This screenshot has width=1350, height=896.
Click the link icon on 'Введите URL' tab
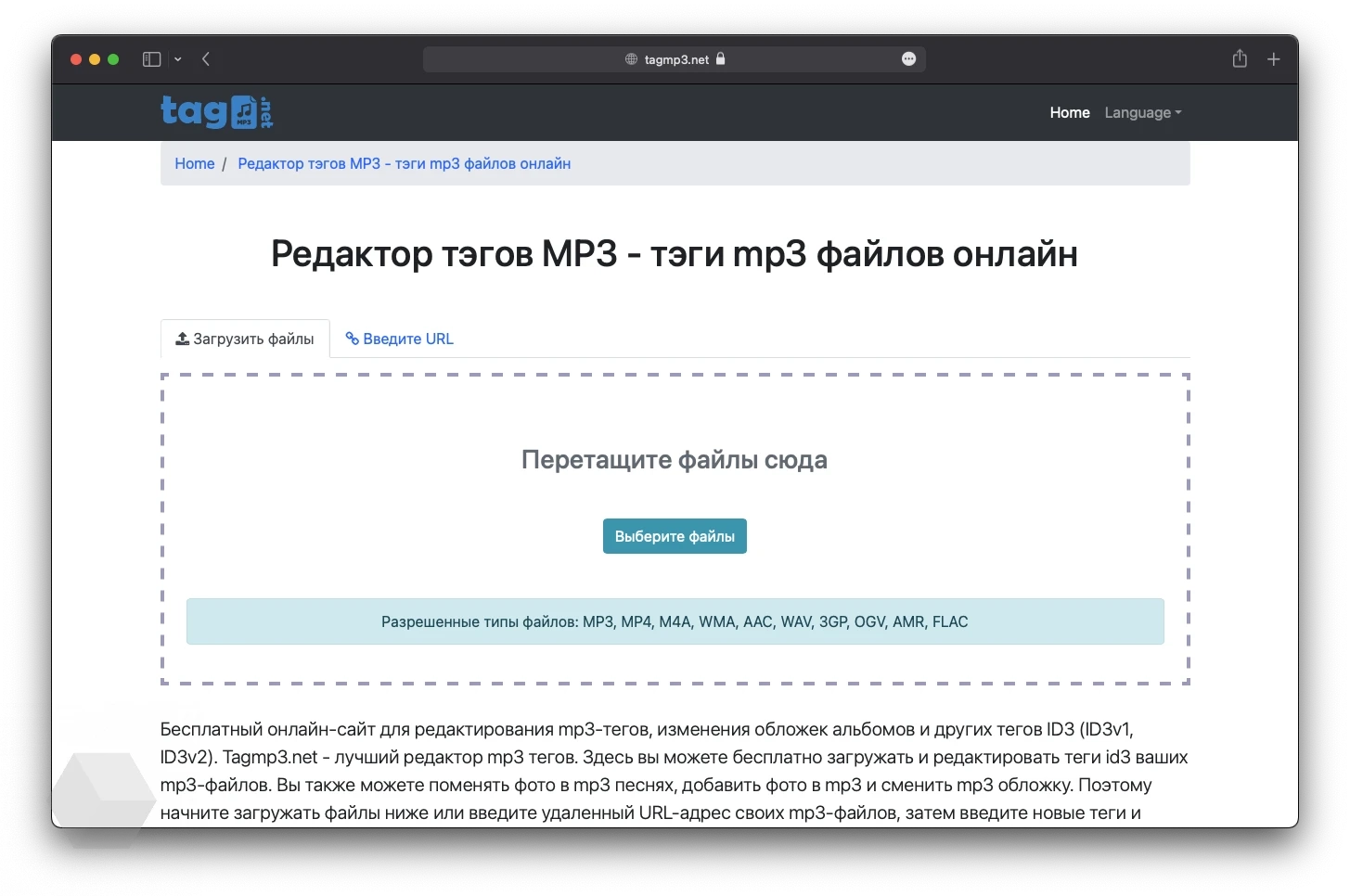pyautogui.click(x=353, y=339)
